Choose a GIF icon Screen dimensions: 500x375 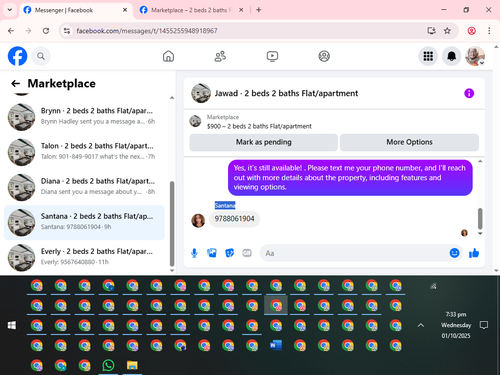click(247, 253)
